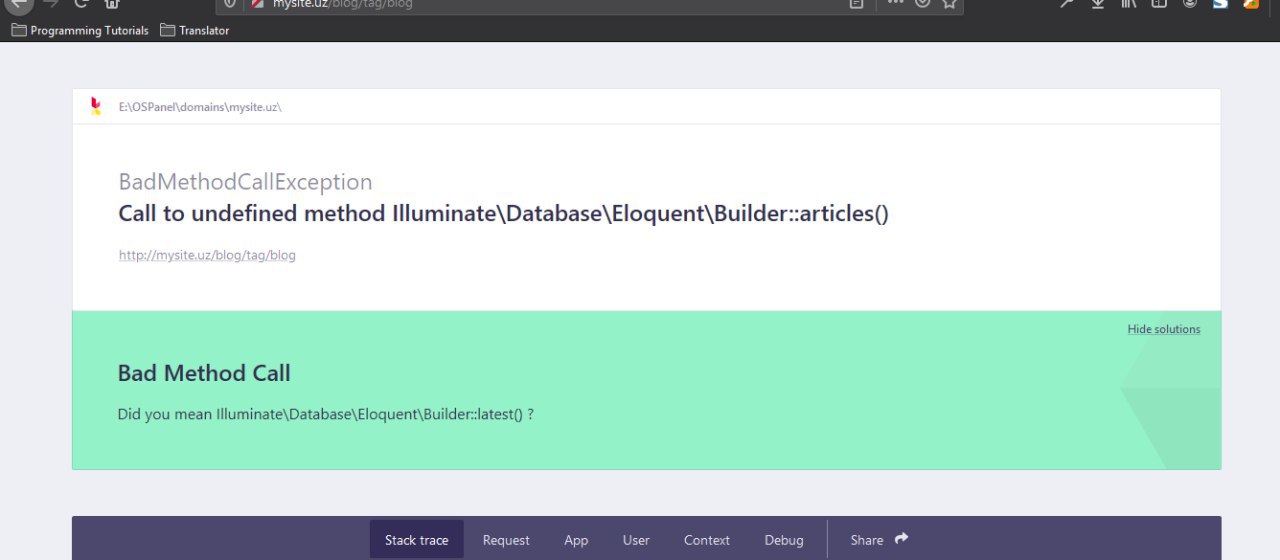The height and width of the screenshot is (560, 1280).
Task: Open the Stack trace tab
Action: point(417,540)
